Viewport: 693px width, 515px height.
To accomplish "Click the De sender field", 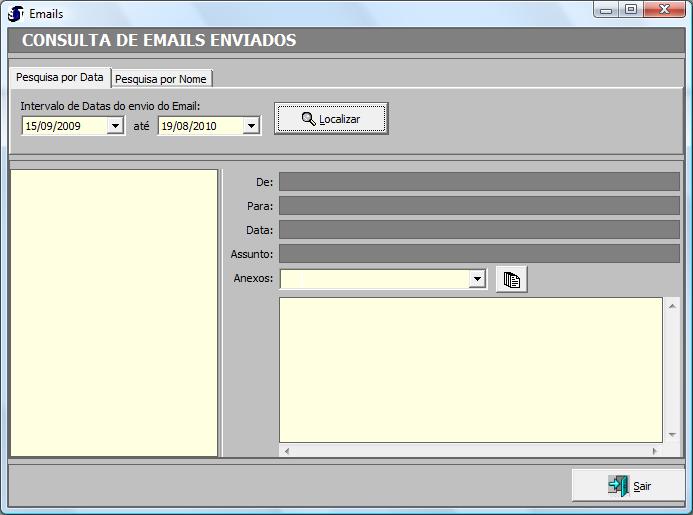I will point(478,182).
